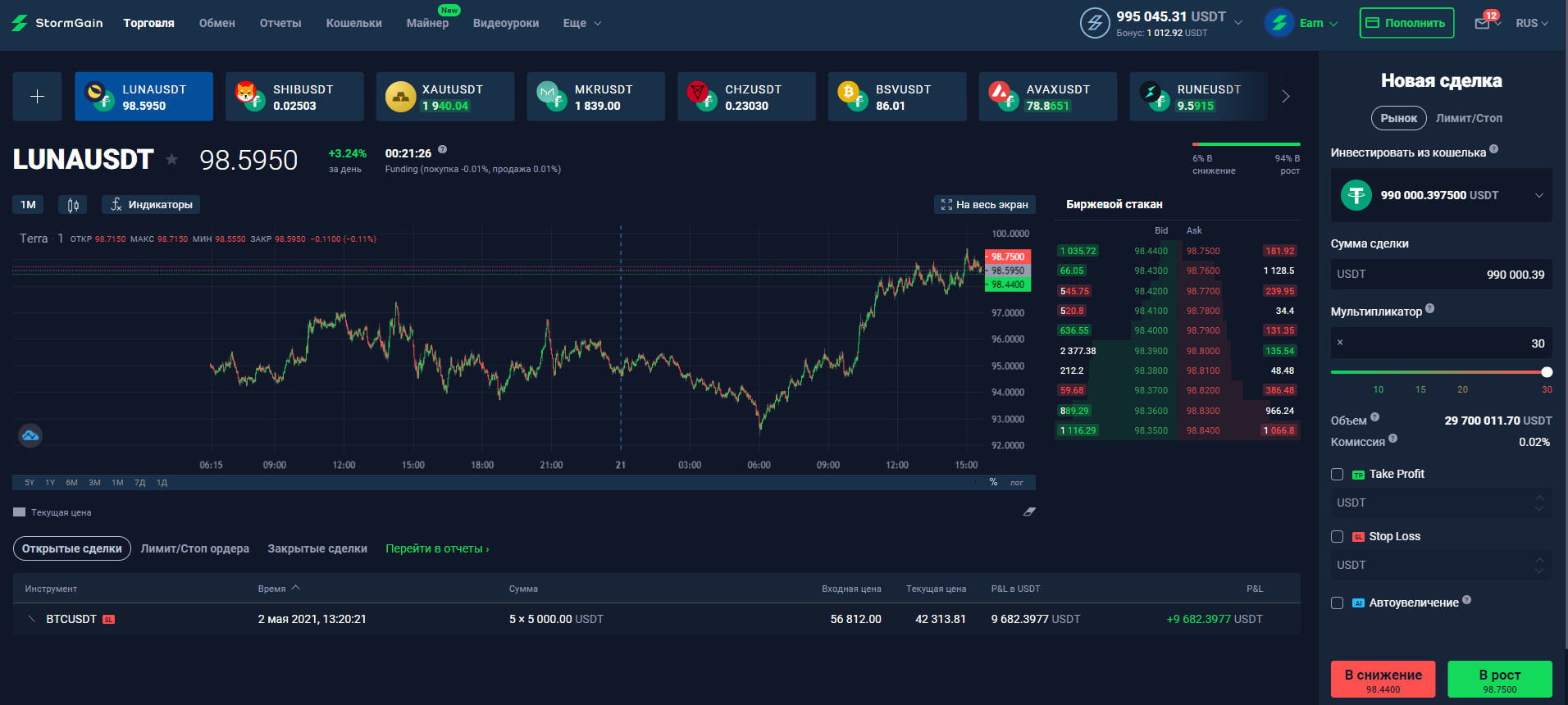
Task: Open the Мультипликатор help icon
Action: click(x=1430, y=308)
